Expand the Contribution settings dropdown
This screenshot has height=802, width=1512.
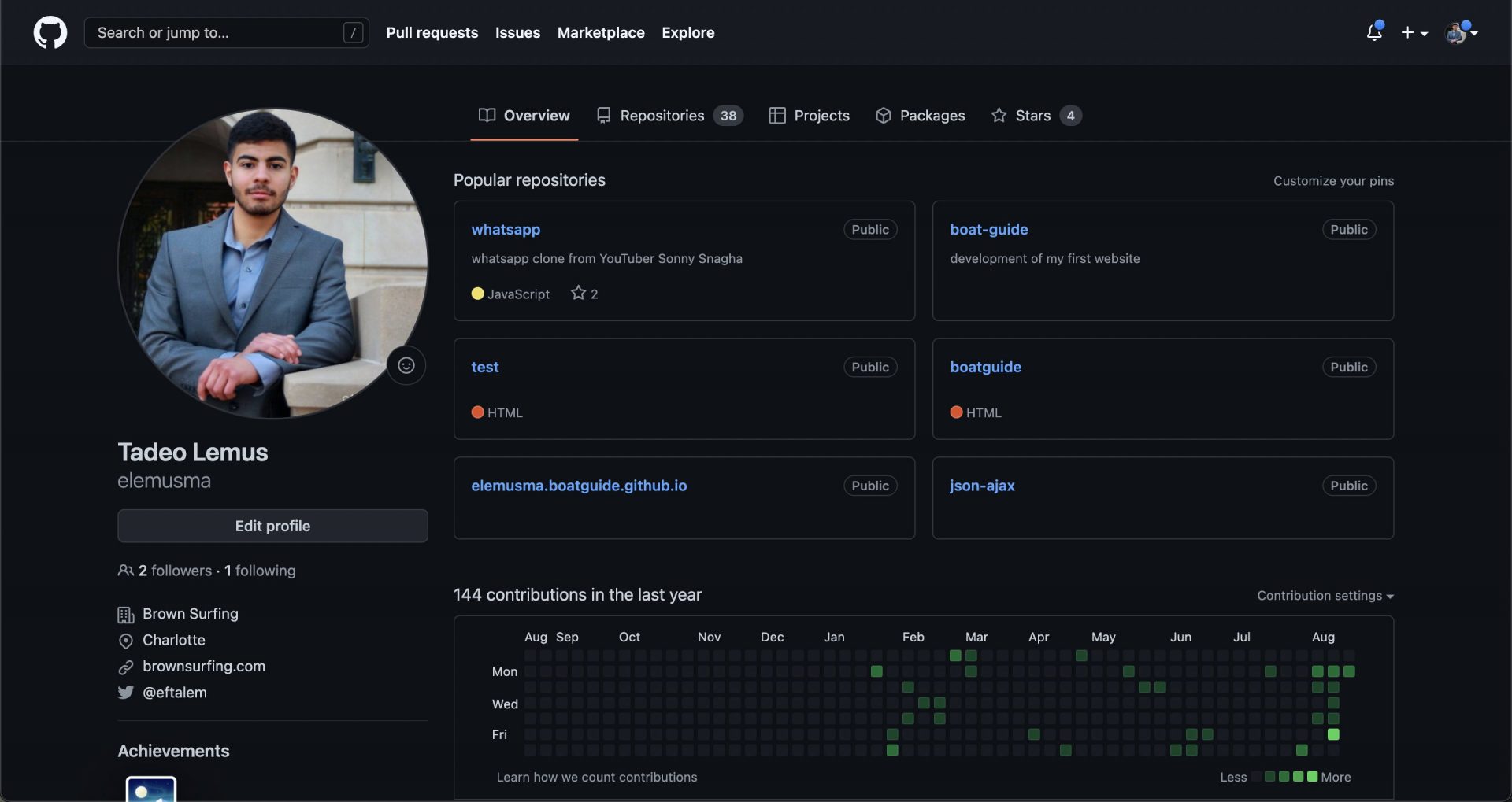[1325, 596]
